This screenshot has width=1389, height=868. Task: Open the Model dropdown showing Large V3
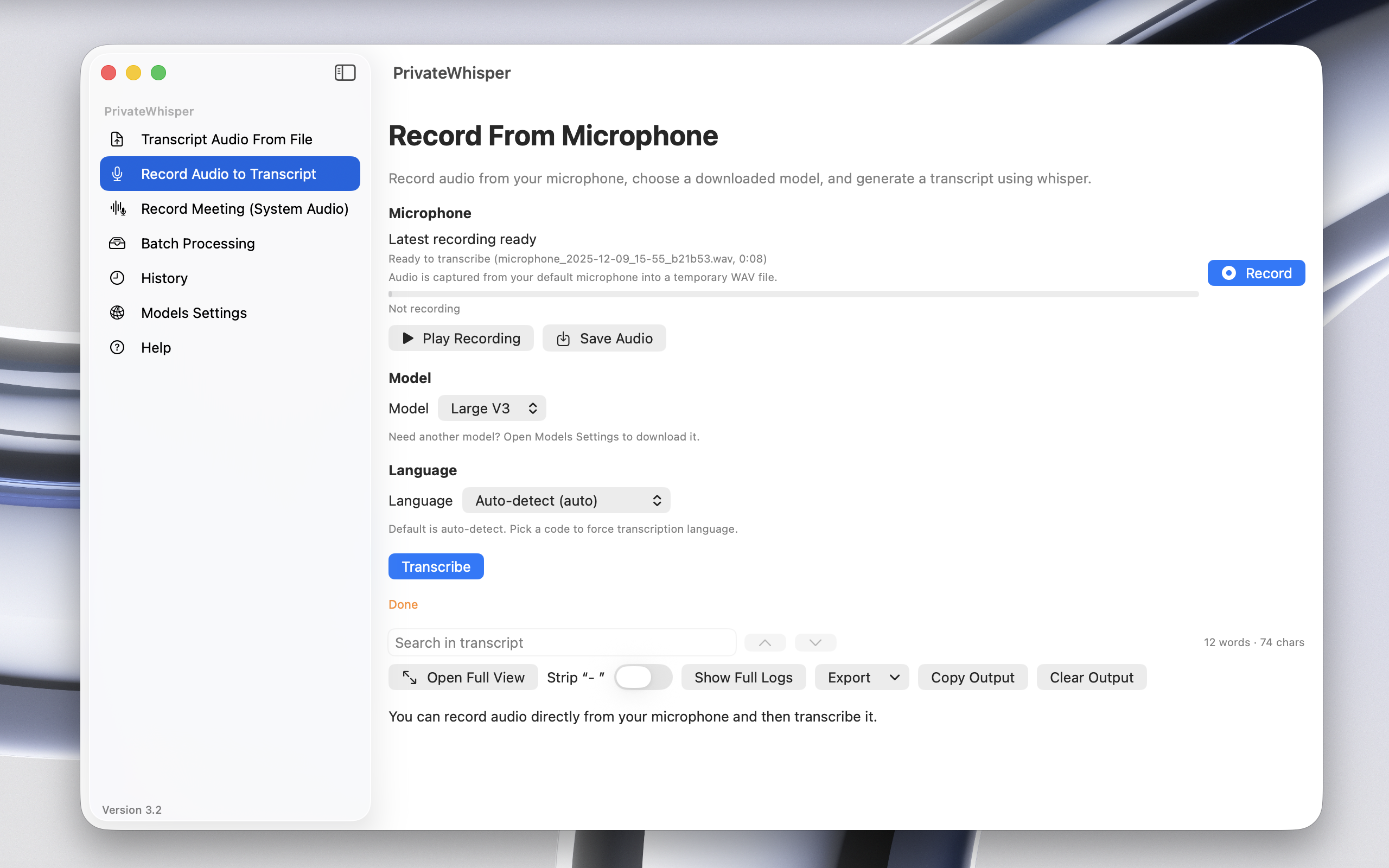(492, 408)
